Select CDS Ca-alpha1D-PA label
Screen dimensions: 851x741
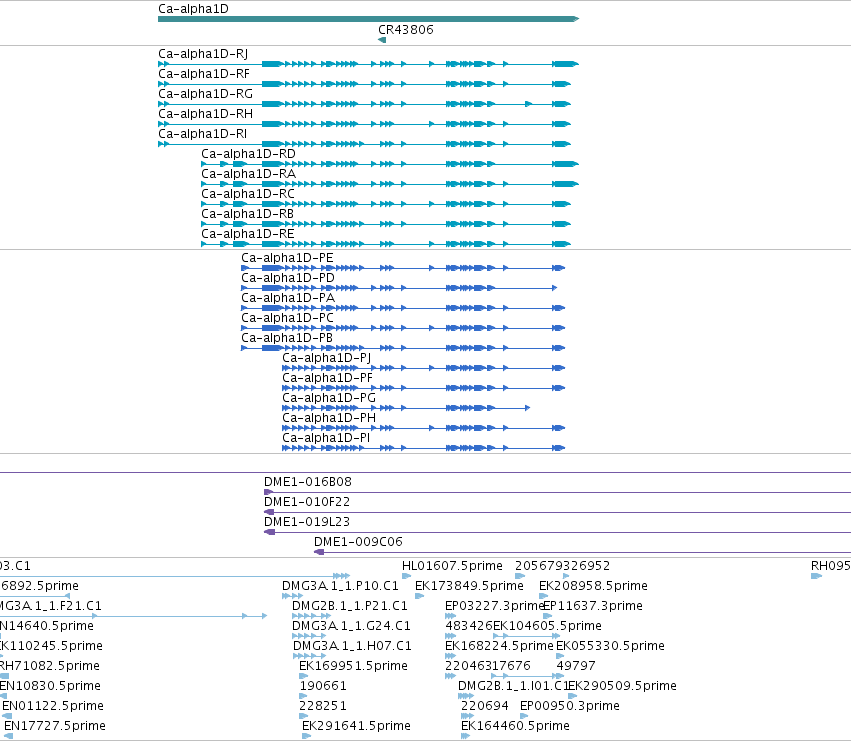(288, 299)
